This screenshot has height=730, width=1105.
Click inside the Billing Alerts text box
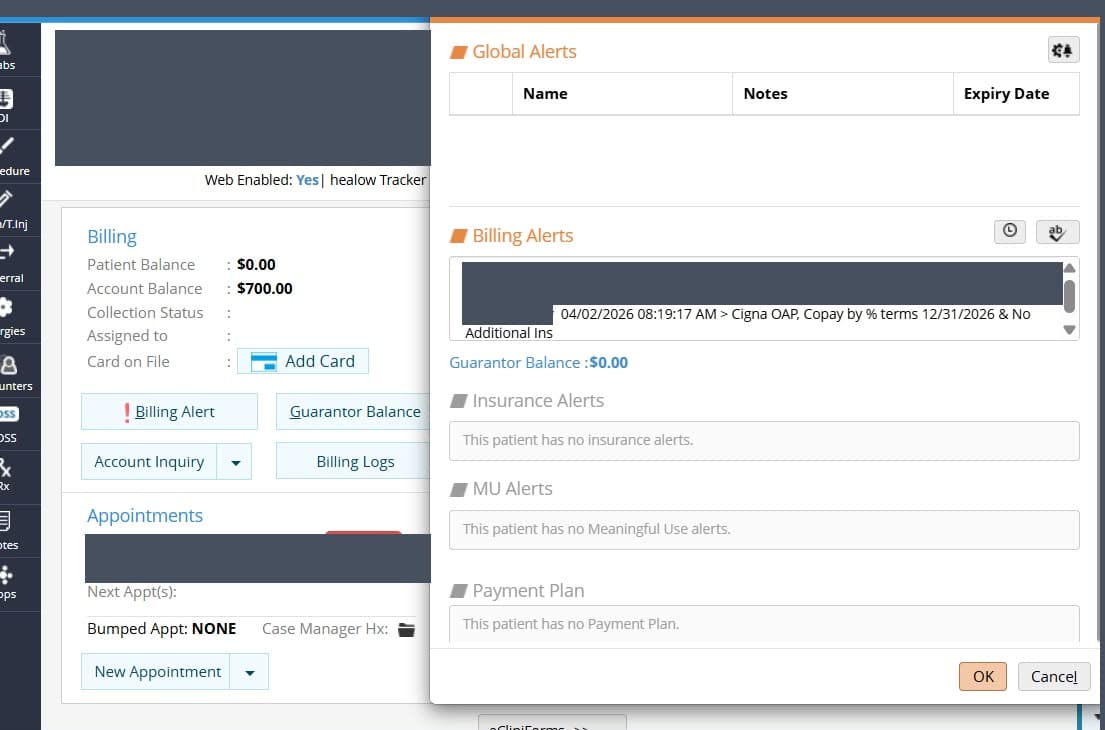(757, 299)
